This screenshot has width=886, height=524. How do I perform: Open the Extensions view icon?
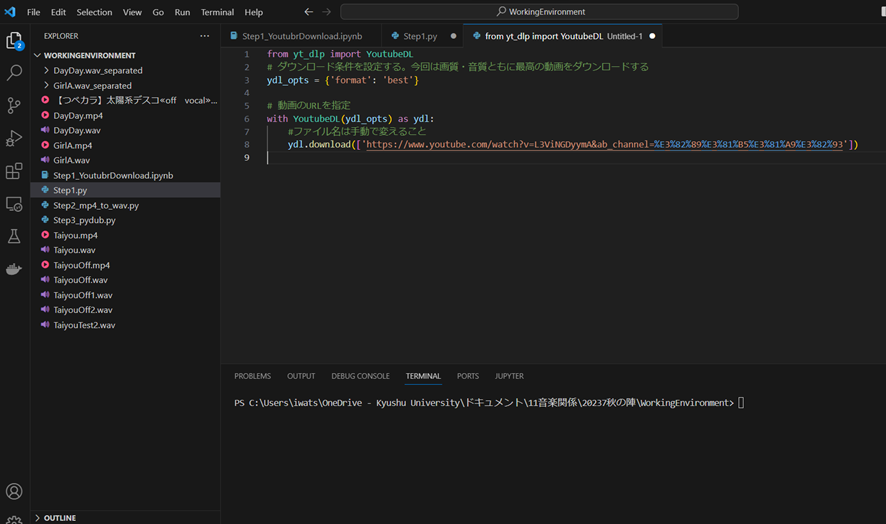pos(14,171)
